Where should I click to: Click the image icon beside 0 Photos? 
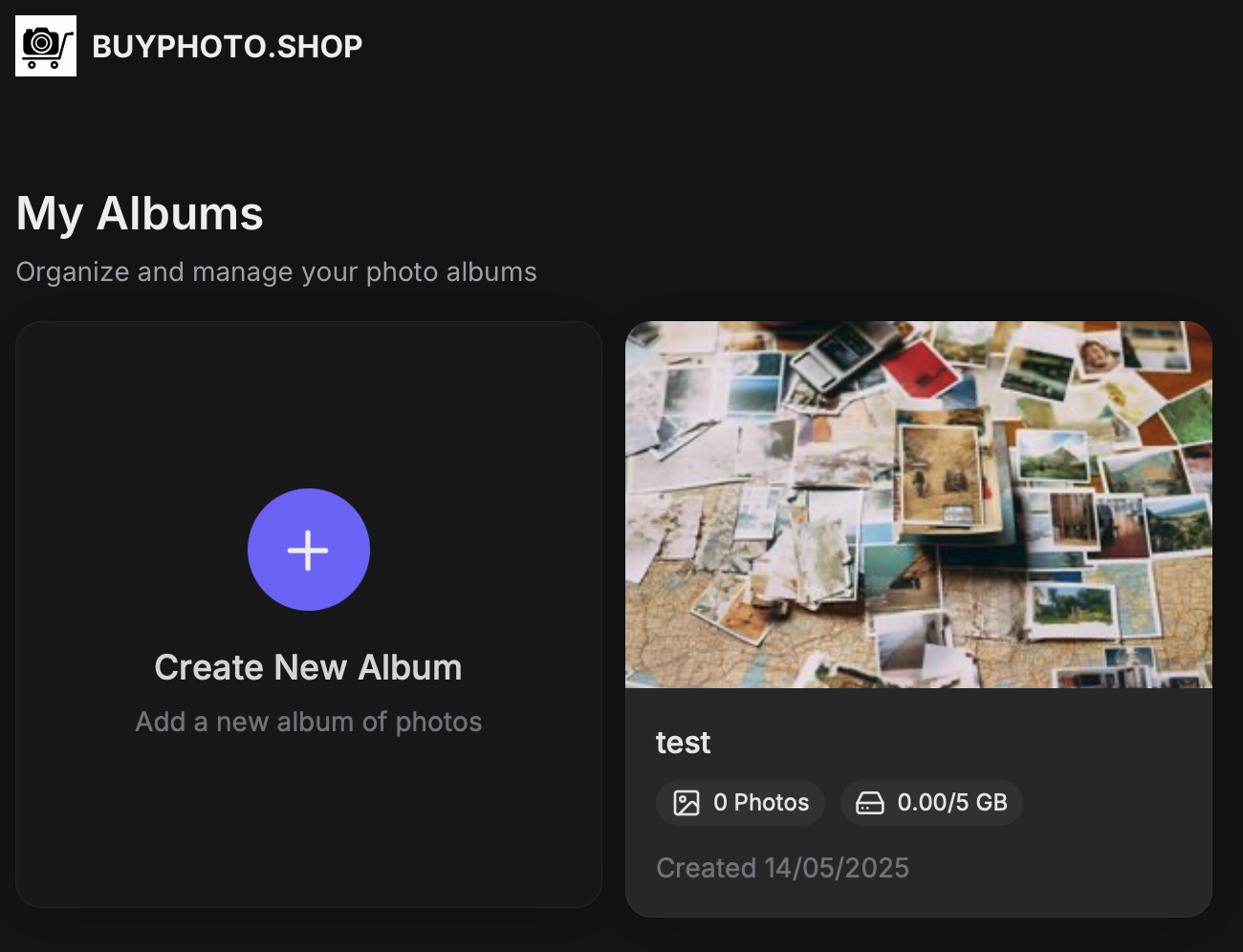point(687,803)
